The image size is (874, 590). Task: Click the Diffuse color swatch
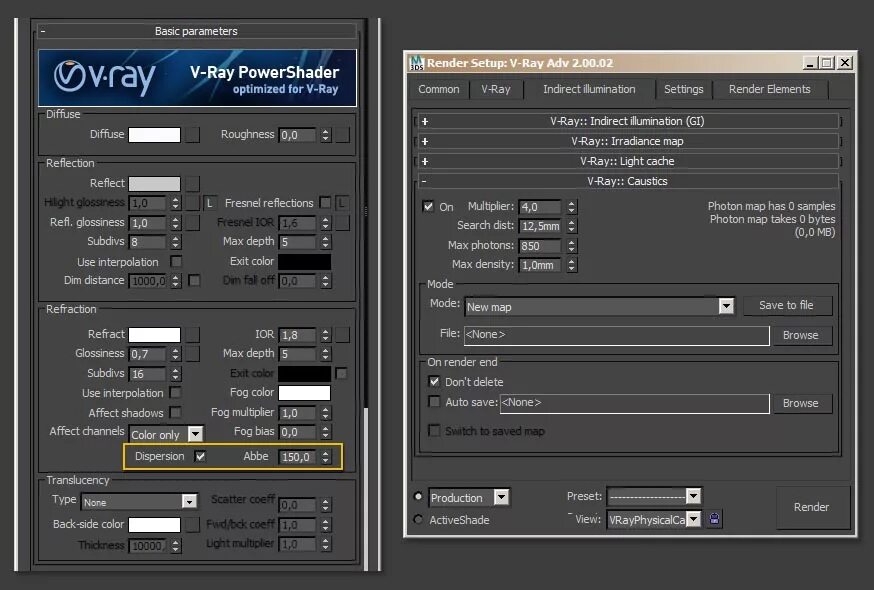click(154, 135)
